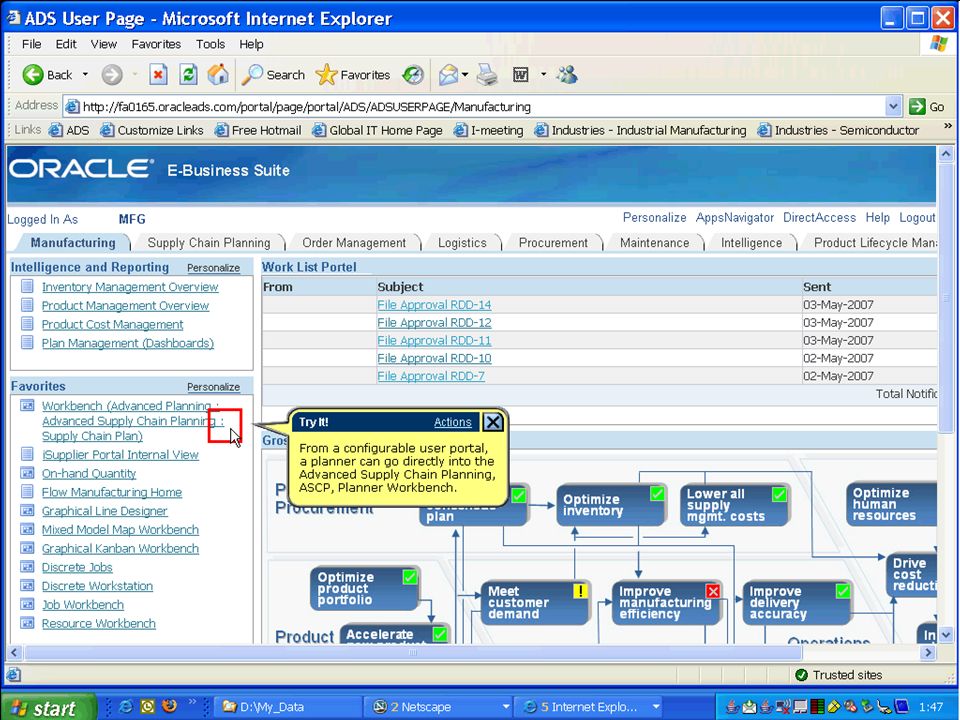Switch to the Order Management tab

click(x=354, y=243)
